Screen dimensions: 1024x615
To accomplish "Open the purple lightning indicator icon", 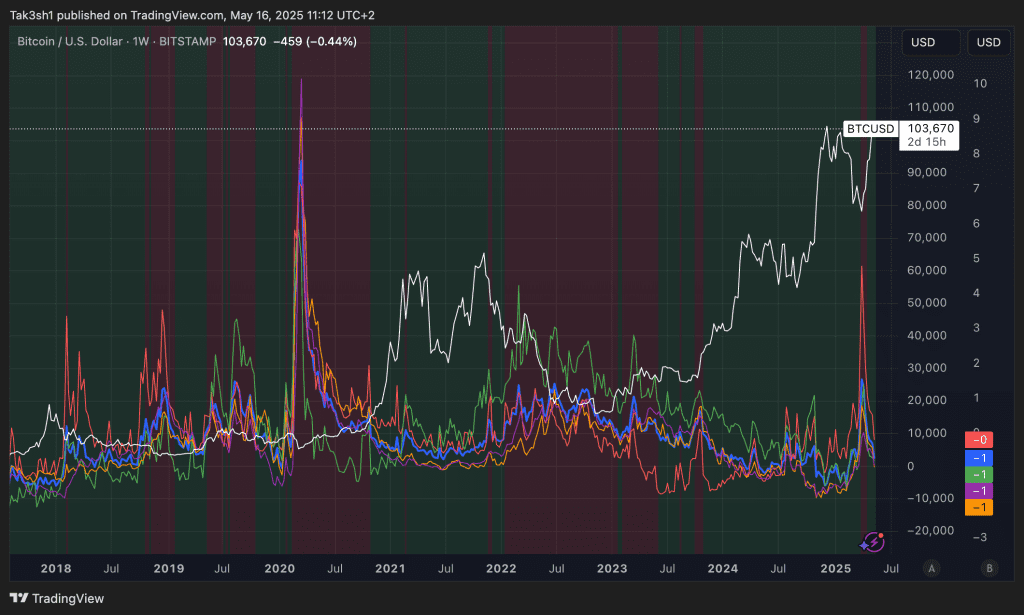I will pos(872,542).
